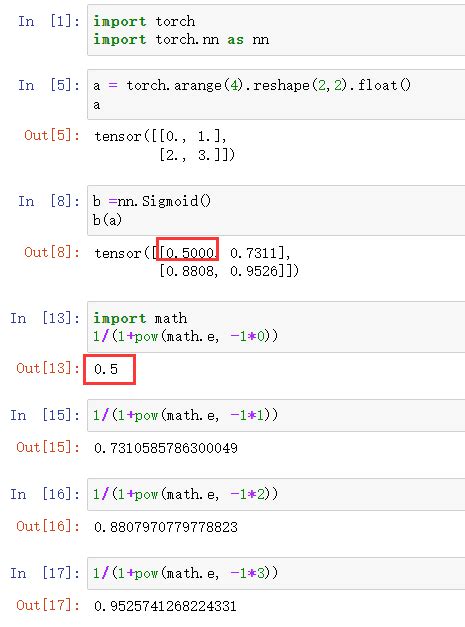
Task: Click tensor value 0.9526 in Out[8]
Action: [x=253, y=271]
